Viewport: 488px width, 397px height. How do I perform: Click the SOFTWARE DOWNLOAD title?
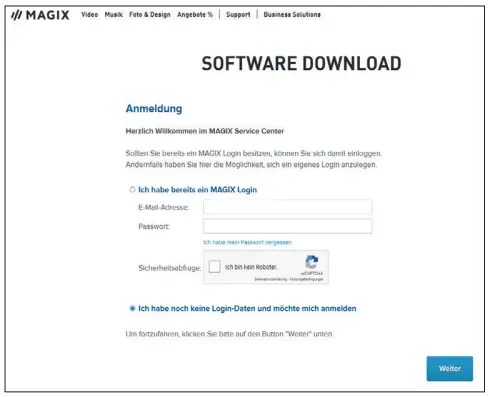click(301, 63)
